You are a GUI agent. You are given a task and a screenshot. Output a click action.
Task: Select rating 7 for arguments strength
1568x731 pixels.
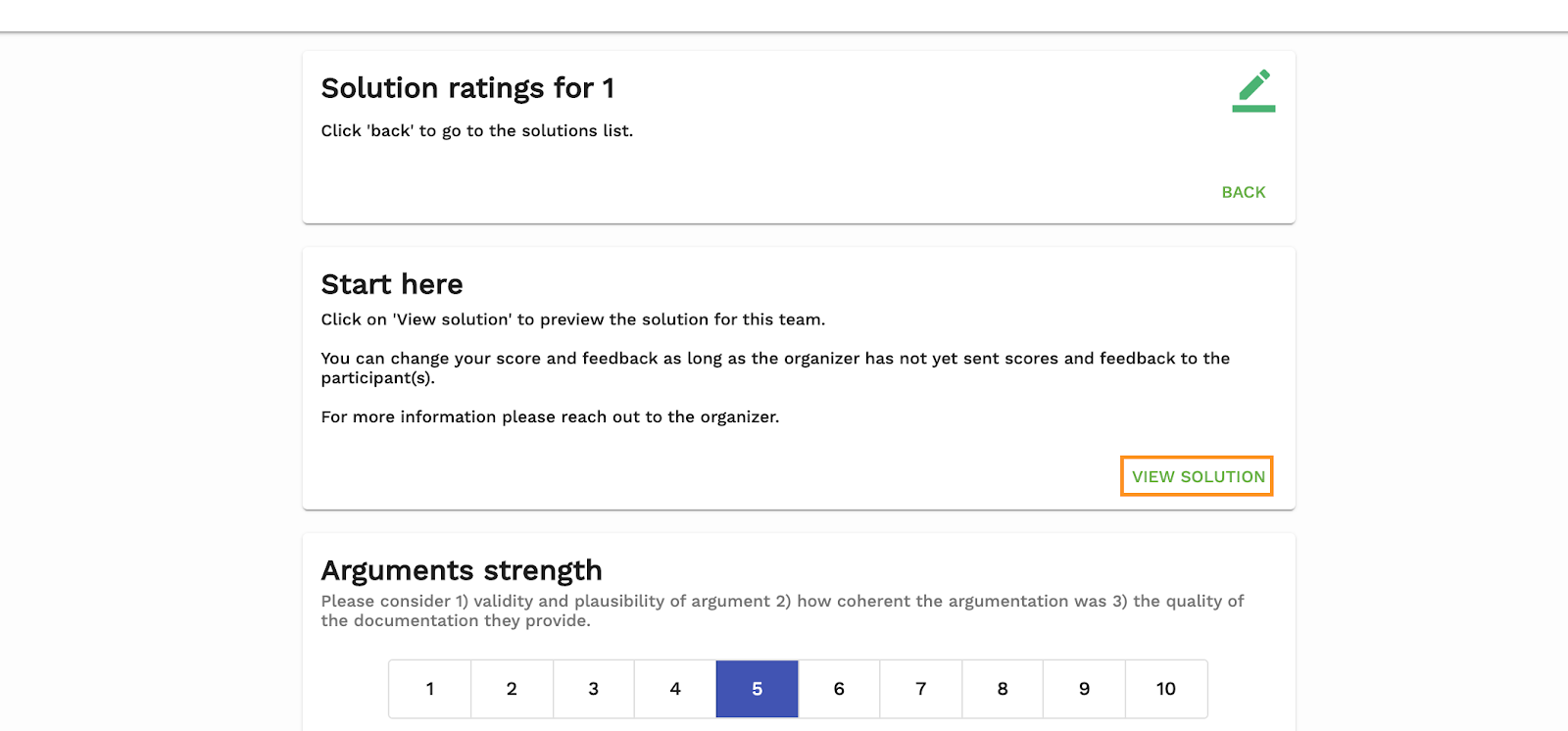click(921, 689)
